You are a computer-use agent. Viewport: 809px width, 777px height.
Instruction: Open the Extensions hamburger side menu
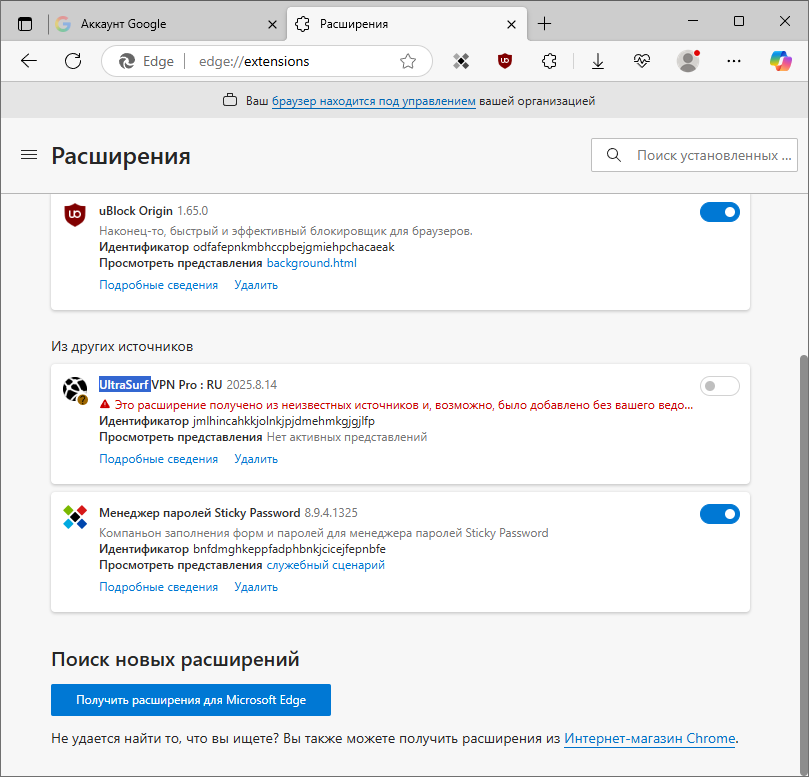point(29,154)
